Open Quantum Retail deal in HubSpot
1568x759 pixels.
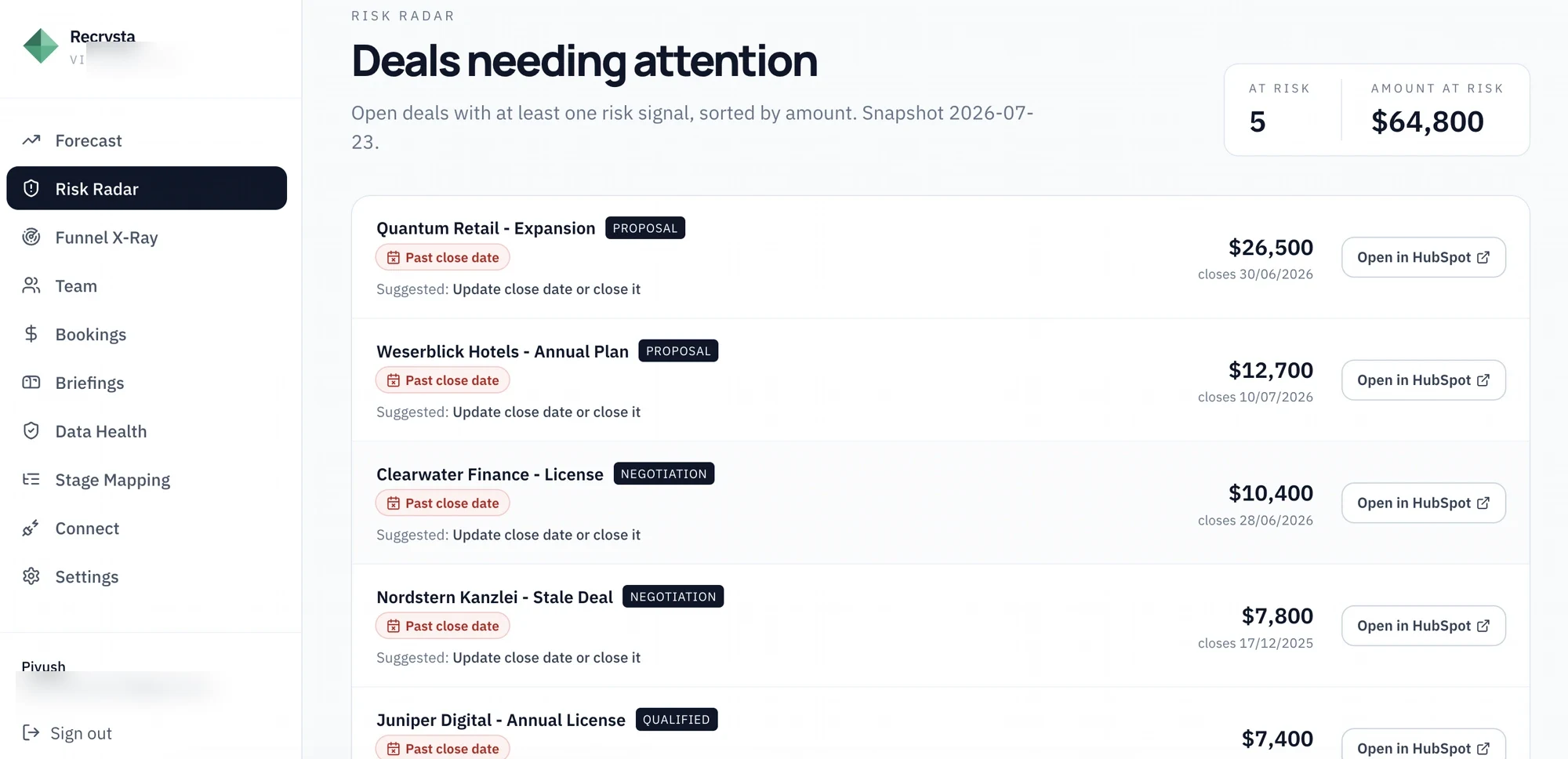[x=1423, y=257]
